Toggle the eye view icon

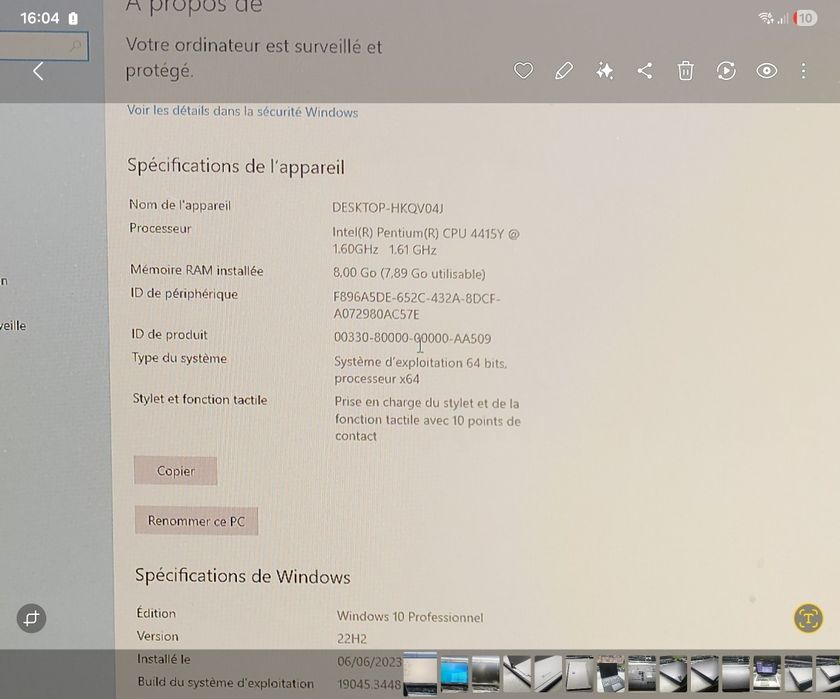click(767, 71)
